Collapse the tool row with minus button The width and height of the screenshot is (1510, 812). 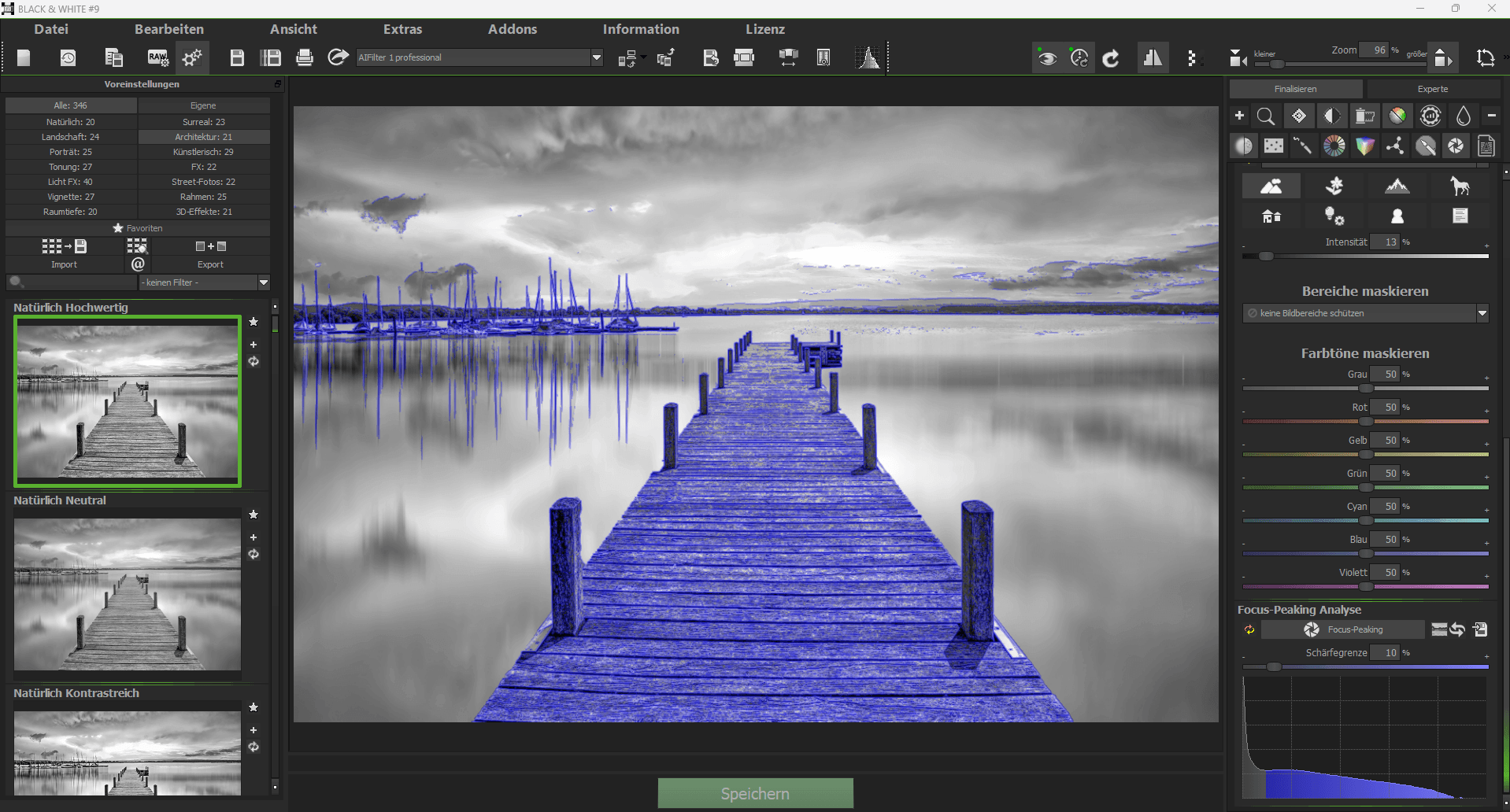point(1492,116)
